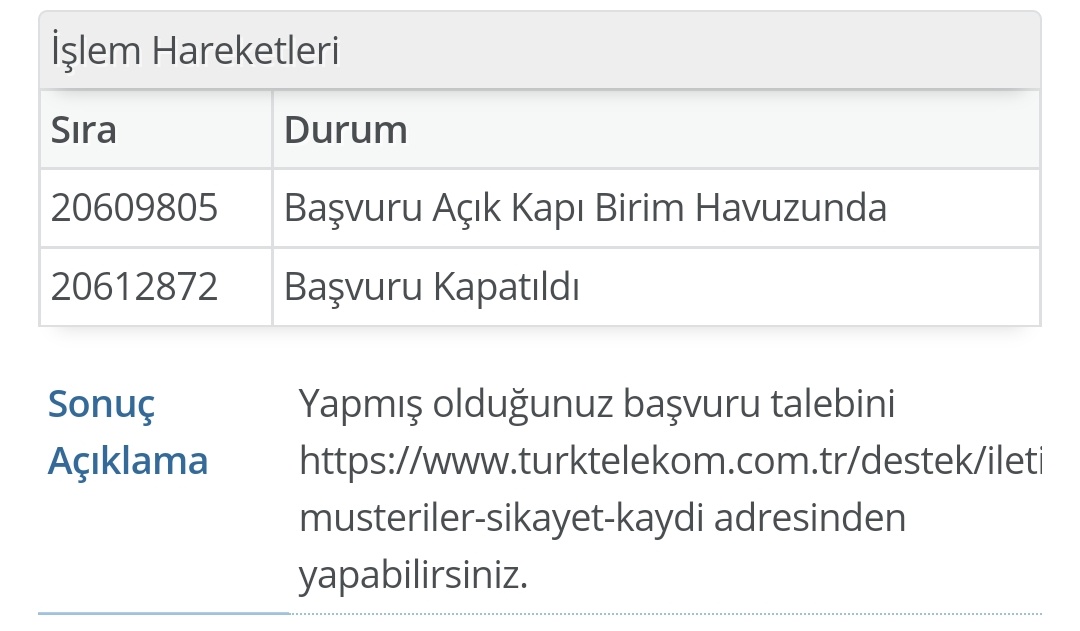Click sequence number 20609805
Image resolution: width=1080 pixels, height=631 pixels.
(x=134, y=207)
